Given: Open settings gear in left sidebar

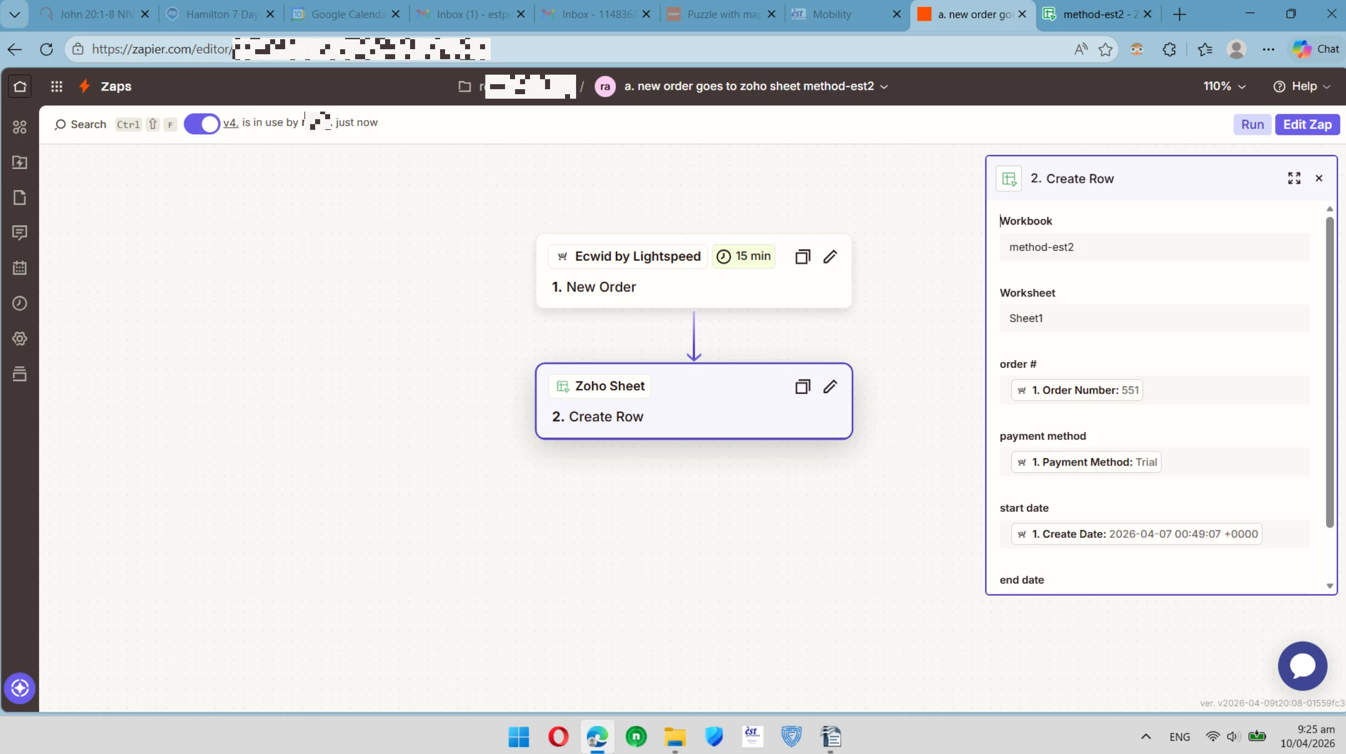Looking at the screenshot, I should [20, 339].
